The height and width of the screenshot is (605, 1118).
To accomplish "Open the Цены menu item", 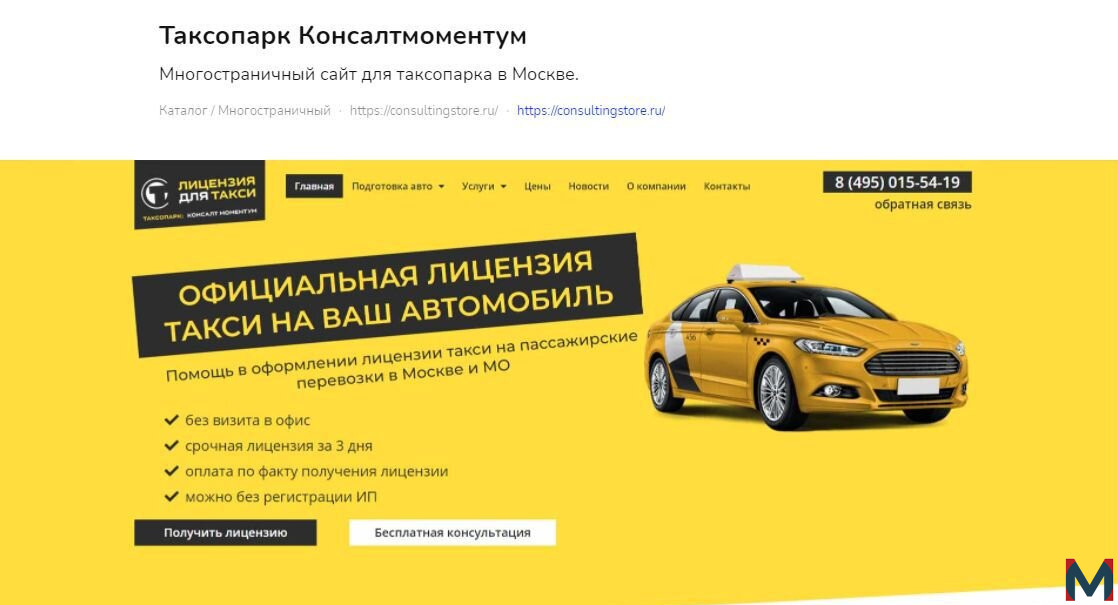I will point(537,186).
